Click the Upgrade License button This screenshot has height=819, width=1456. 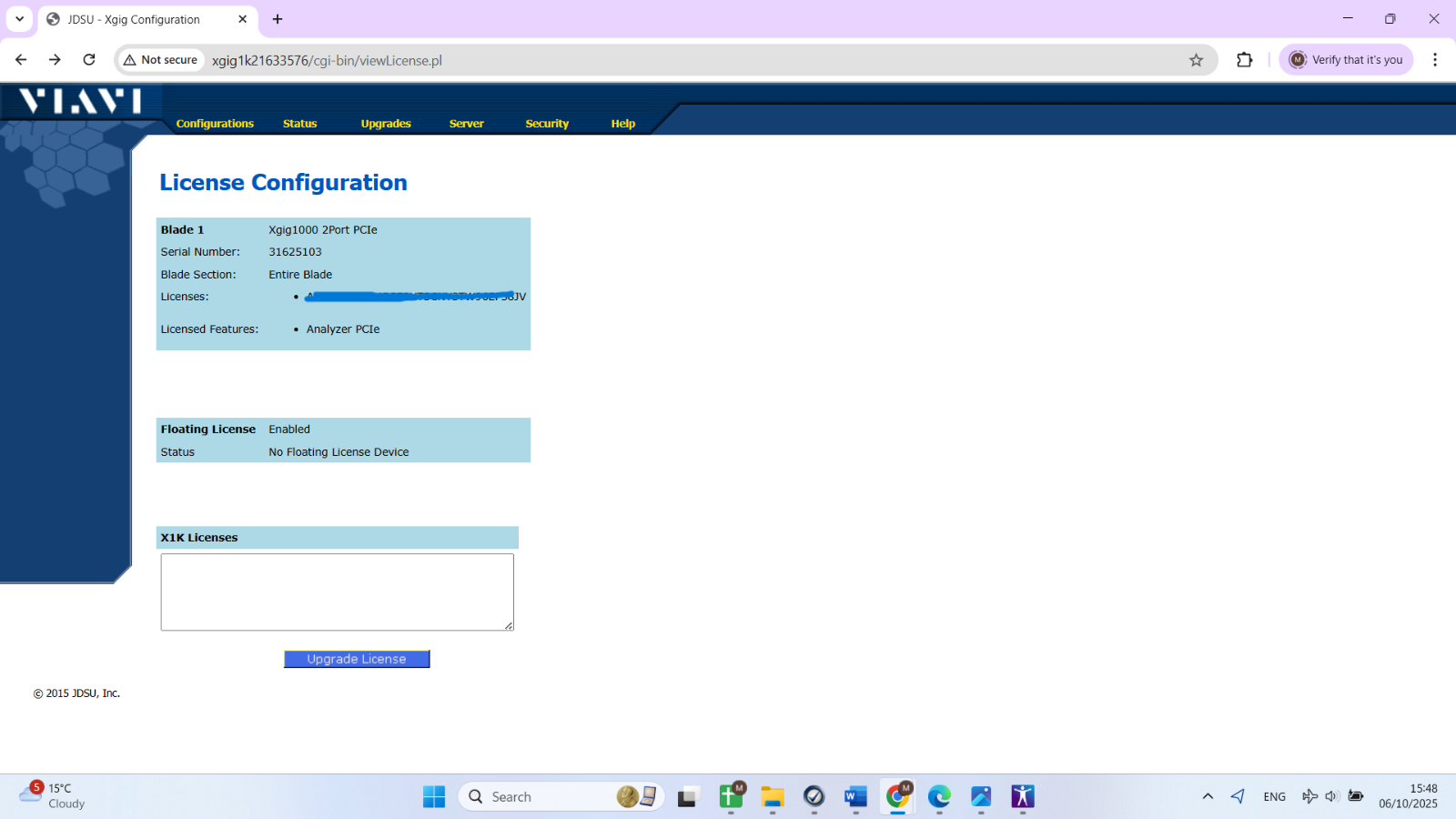(357, 659)
